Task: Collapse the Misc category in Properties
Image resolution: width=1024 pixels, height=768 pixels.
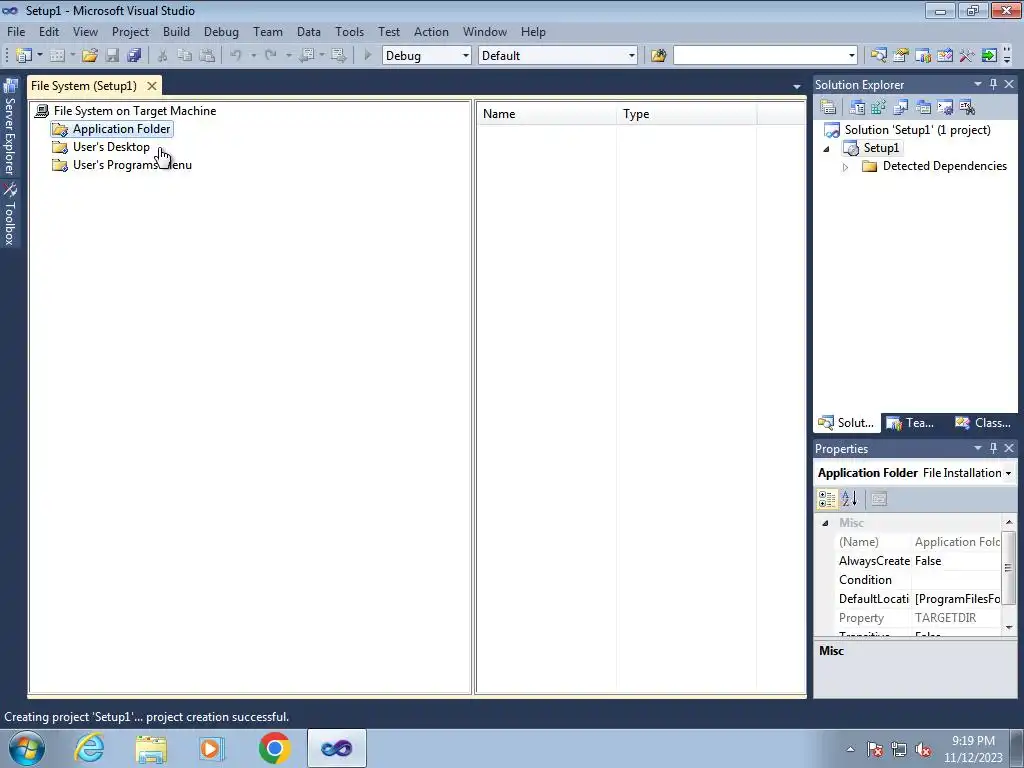Action: click(x=825, y=523)
